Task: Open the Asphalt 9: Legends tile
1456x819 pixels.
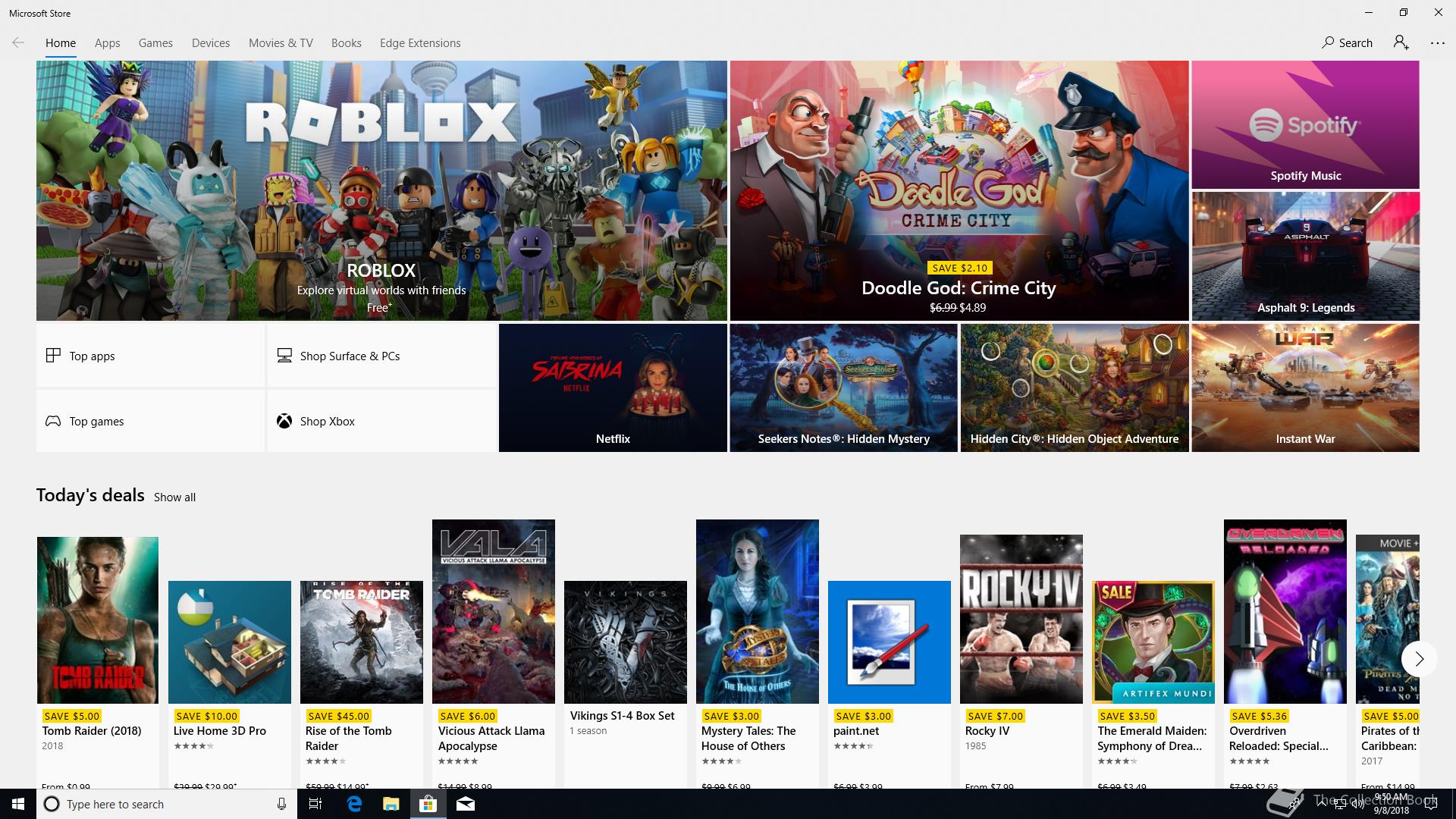Action: (x=1305, y=256)
